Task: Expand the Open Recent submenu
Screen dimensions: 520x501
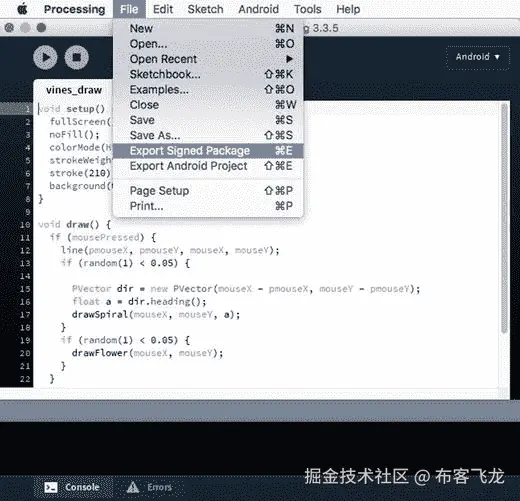Action: tap(208, 59)
